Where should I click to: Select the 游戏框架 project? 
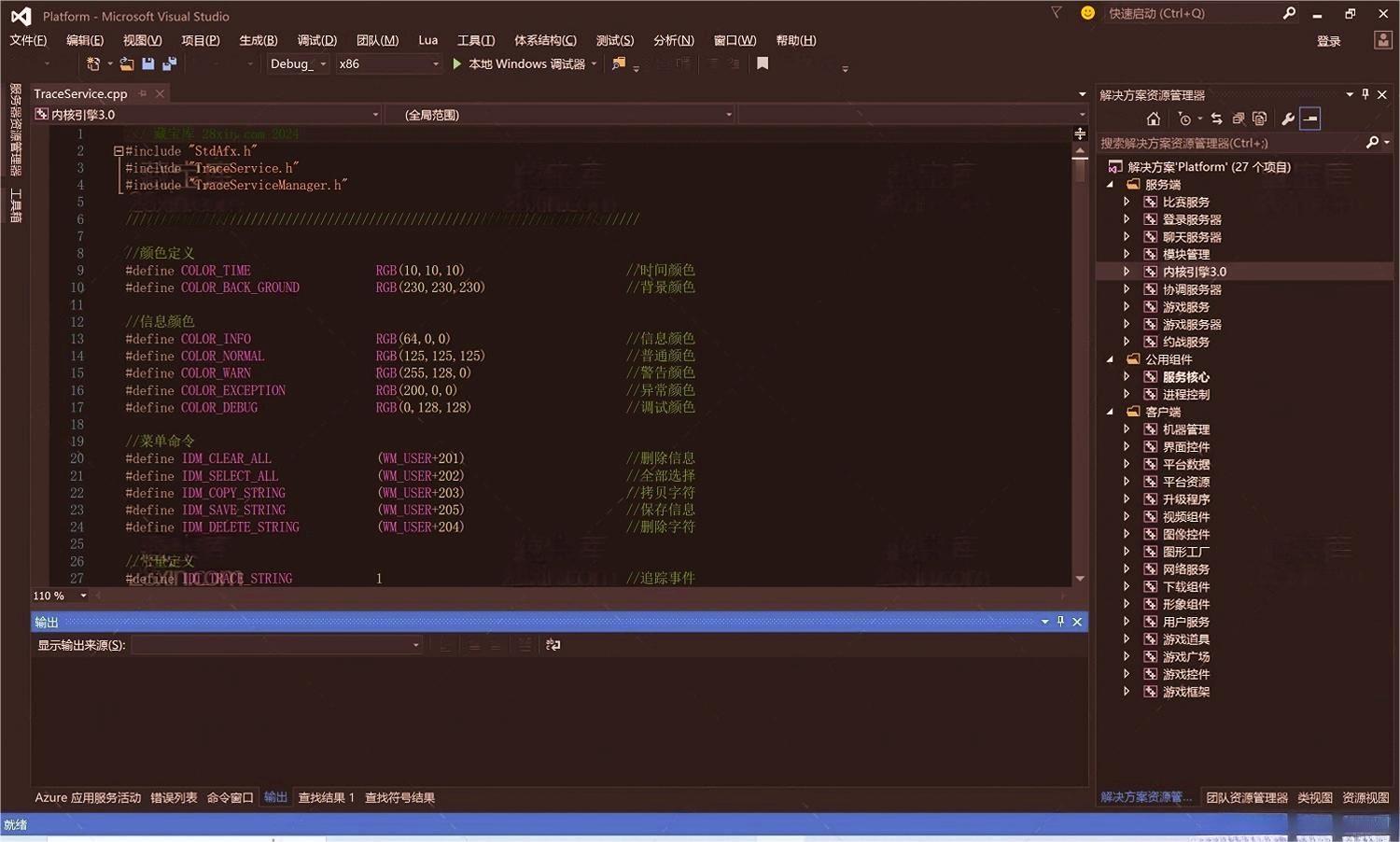point(1186,692)
